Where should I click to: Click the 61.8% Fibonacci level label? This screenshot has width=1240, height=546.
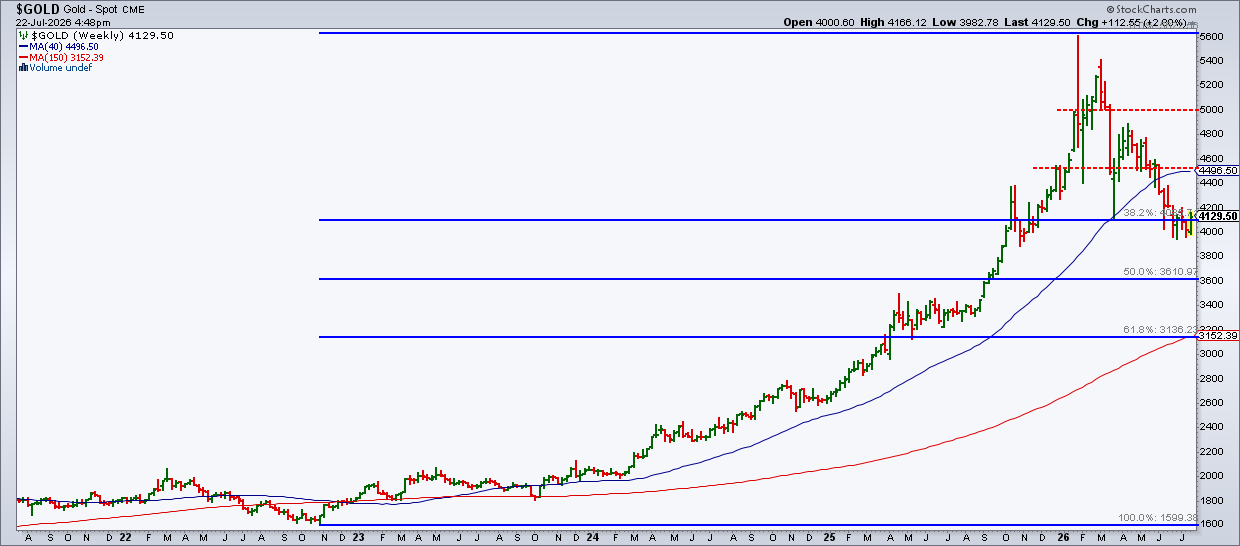(1160, 330)
